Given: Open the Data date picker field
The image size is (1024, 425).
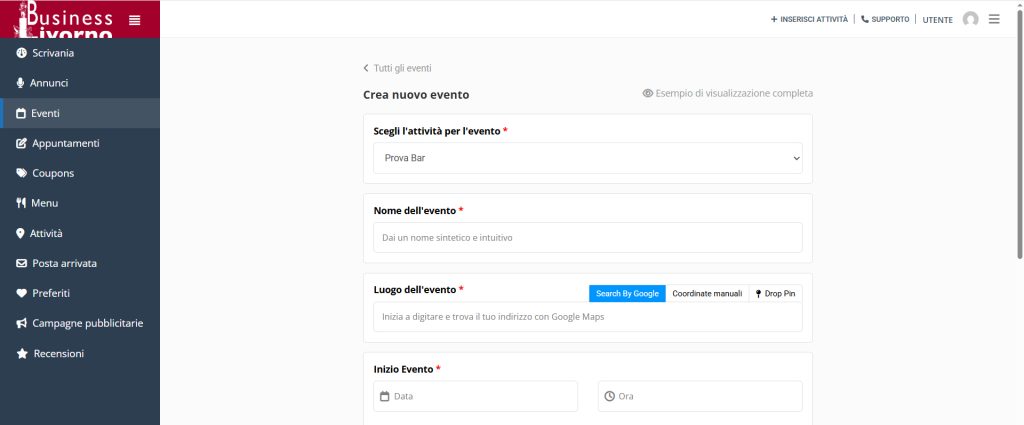Looking at the screenshot, I should (475, 396).
